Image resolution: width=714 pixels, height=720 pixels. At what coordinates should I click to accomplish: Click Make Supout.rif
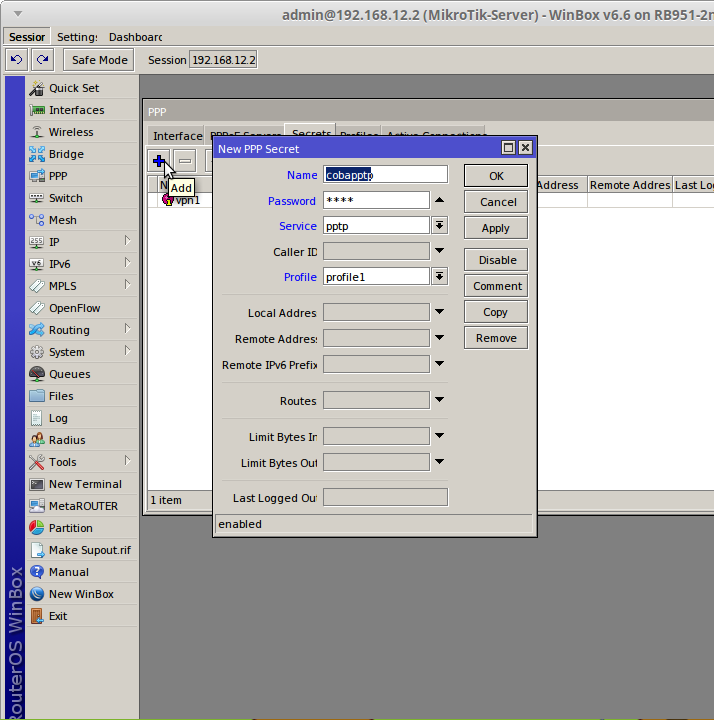click(x=83, y=550)
